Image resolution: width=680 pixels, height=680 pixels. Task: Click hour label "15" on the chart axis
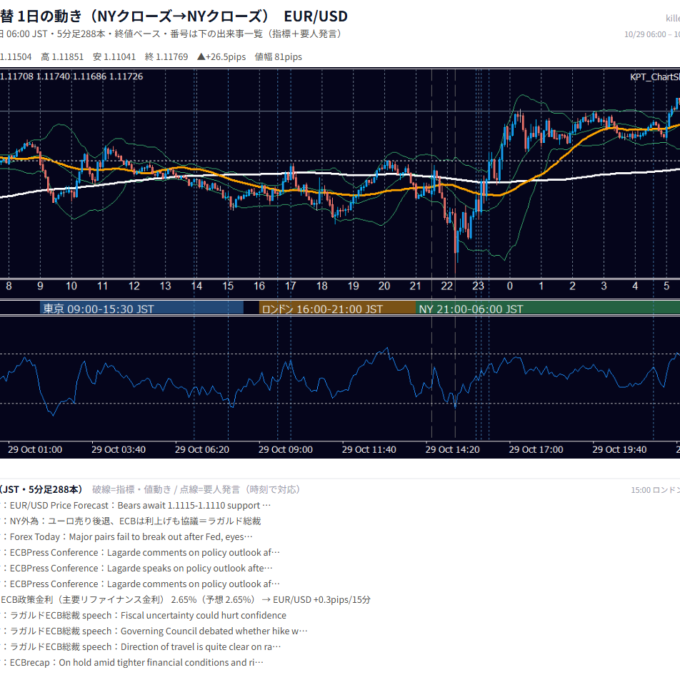pyautogui.click(x=228, y=286)
